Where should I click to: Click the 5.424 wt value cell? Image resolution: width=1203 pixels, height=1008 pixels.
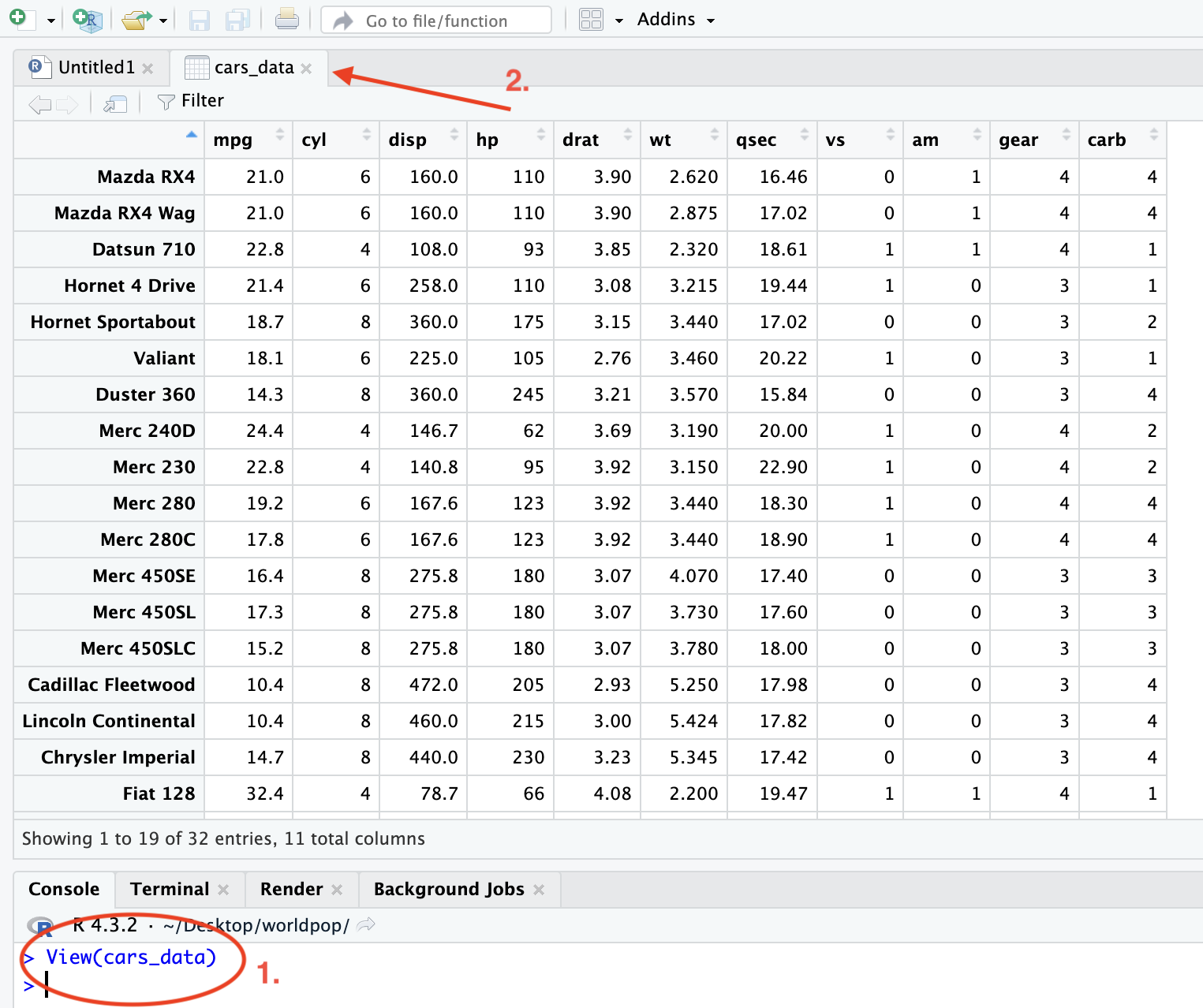(684, 721)
